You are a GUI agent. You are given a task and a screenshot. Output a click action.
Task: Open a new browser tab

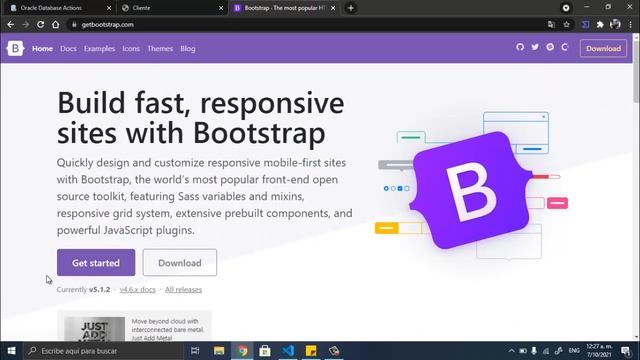click(x=351, y=8)
